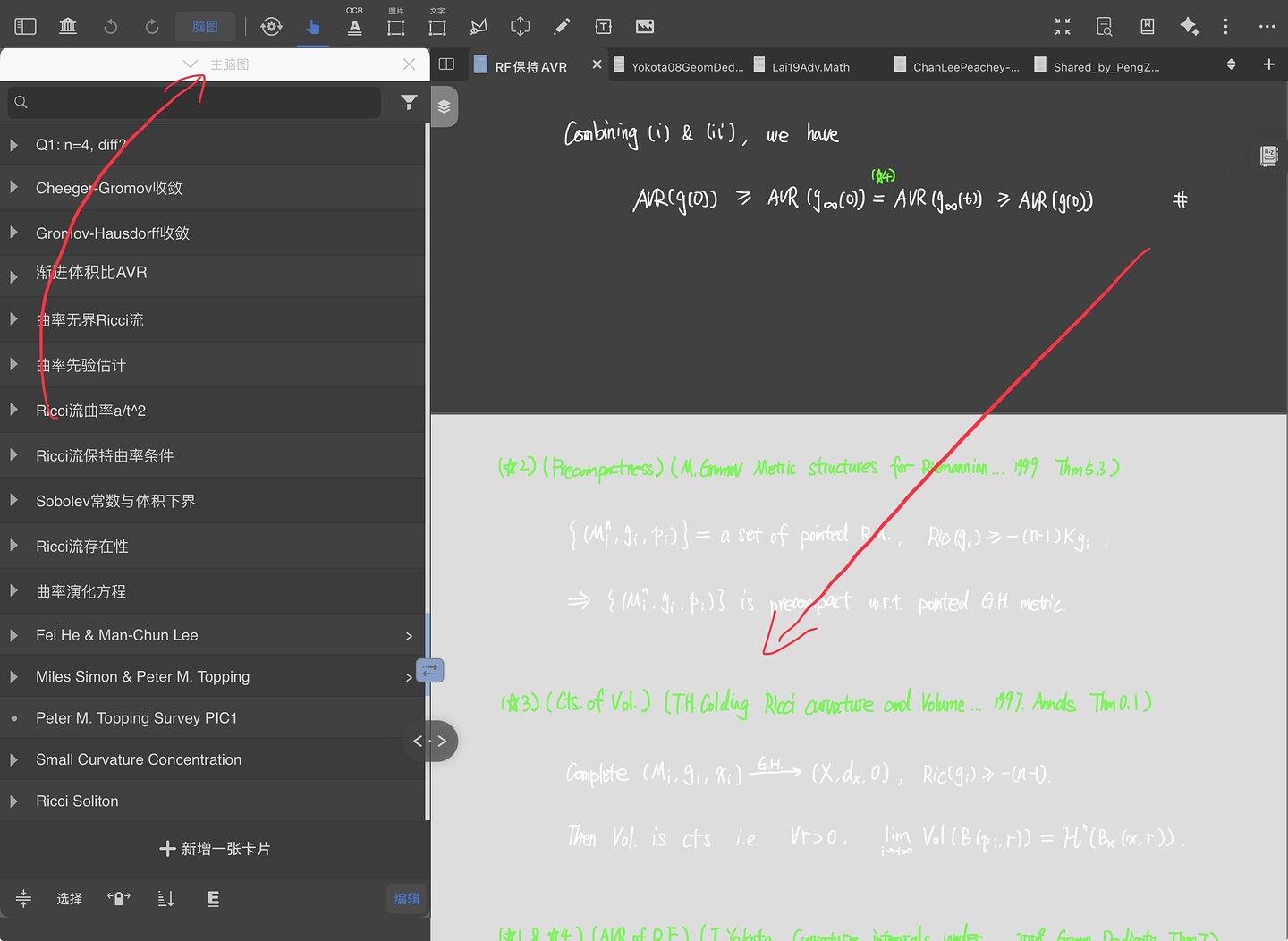The image size is (1288, 941).
Task: Switch to the Lai19Adv.Math document tab
Action: point(809,66)
